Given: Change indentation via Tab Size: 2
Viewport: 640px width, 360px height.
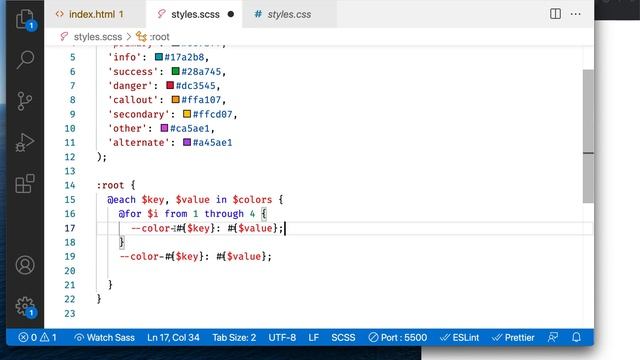Looking at the screenshot, I should click(234, 338).
